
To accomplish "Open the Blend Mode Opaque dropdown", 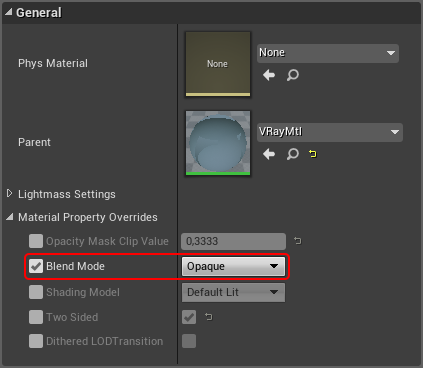I will click(x=233, y=266).
